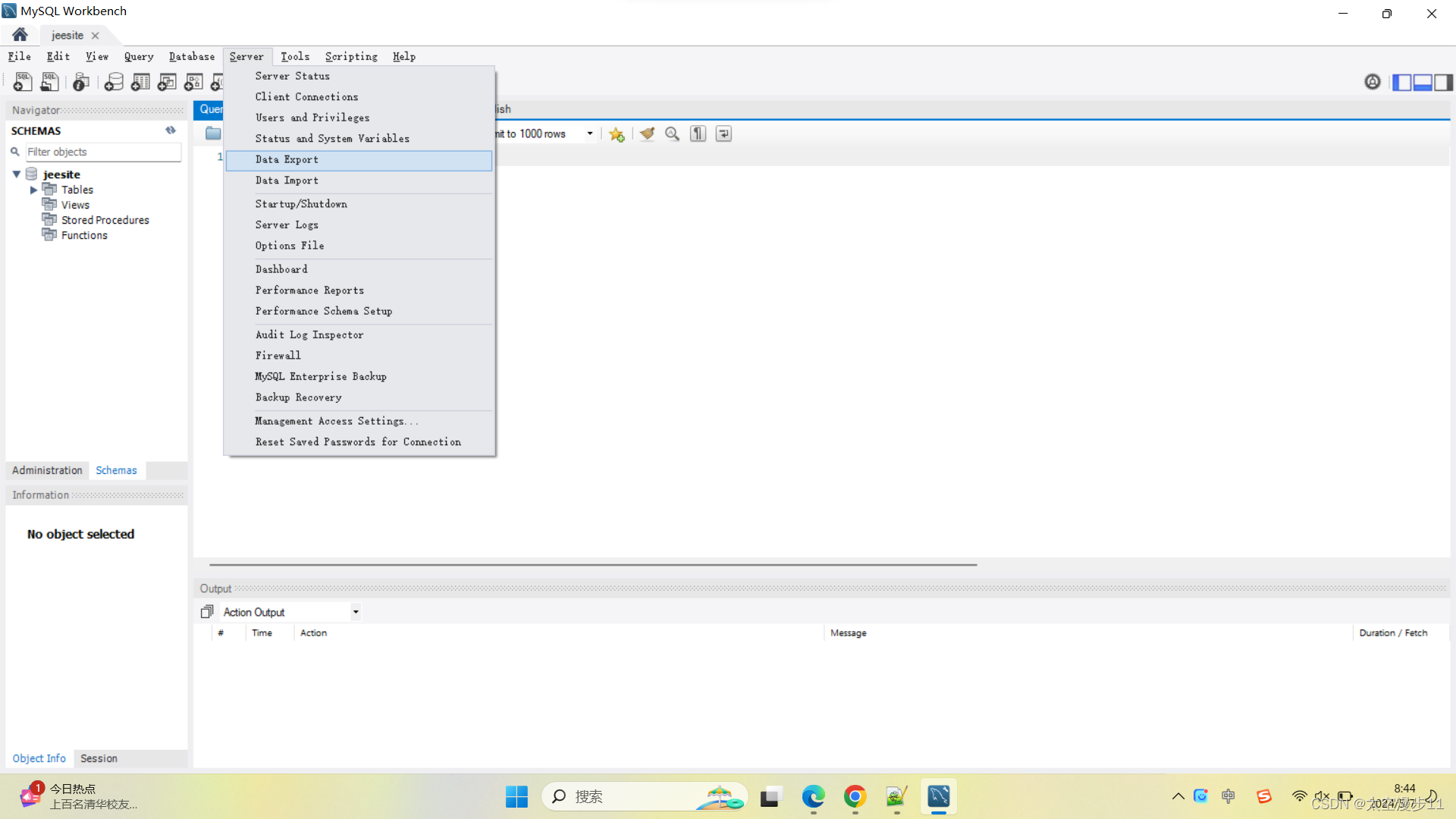Open the Query menu
Viewport: 1456px width, 819px height.
(139, 56)
